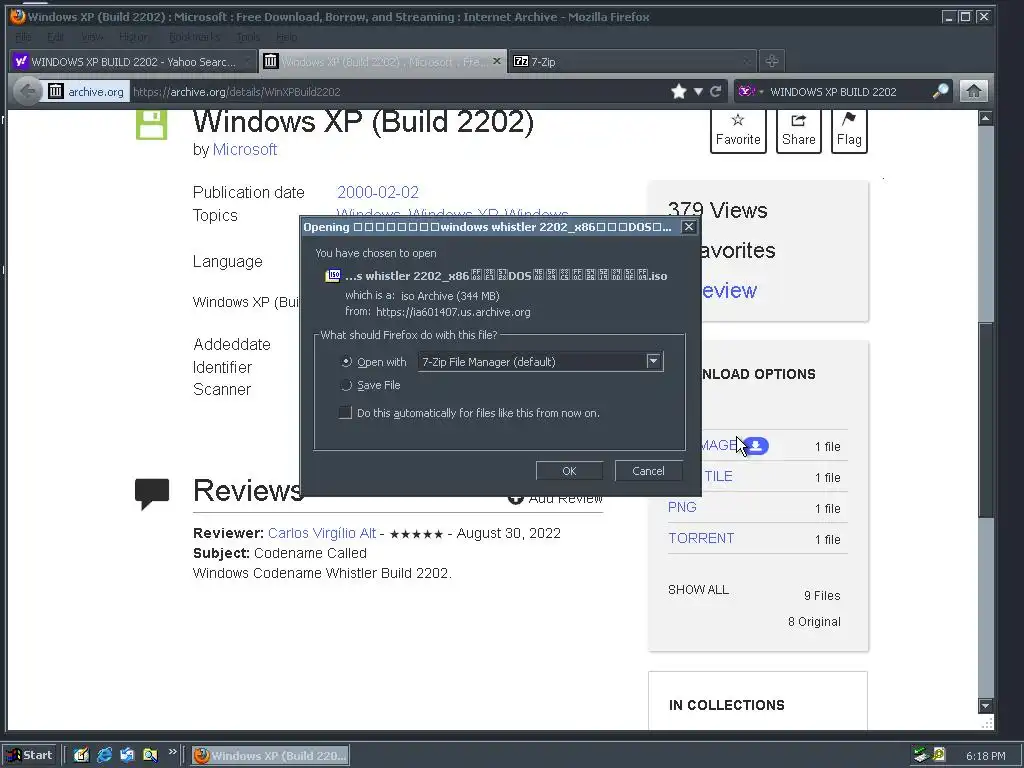The image size is (1024, 768).
Task: Open a new tab with the plus button
Action: tap(771, 61)
